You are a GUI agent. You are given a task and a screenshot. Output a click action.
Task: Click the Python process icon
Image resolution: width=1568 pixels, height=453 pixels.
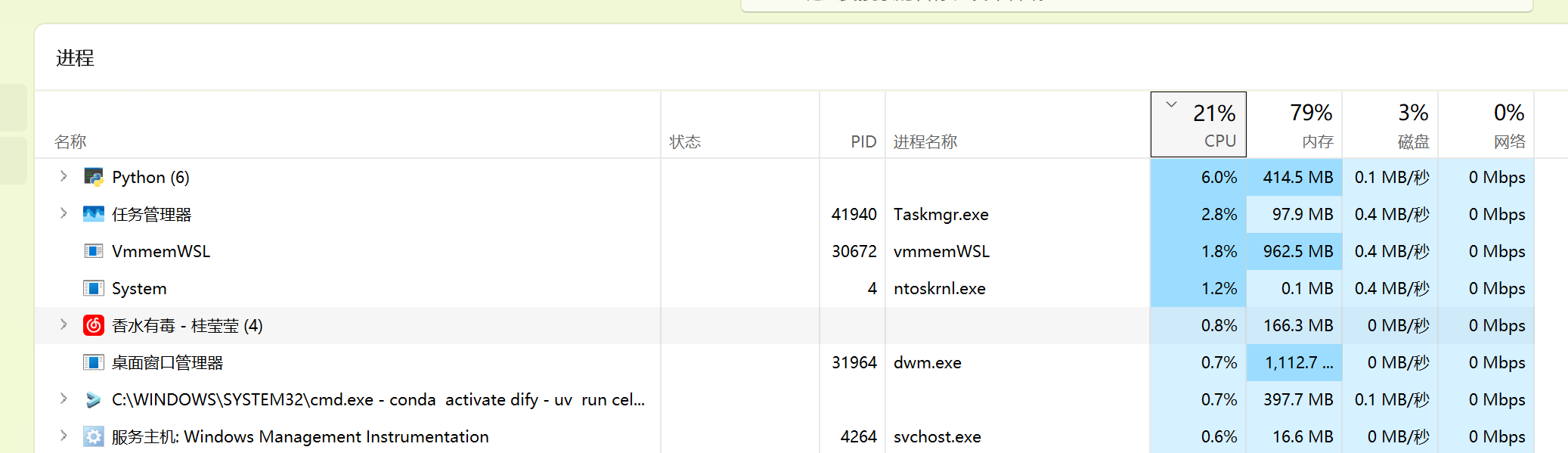(x=94, y=177)
